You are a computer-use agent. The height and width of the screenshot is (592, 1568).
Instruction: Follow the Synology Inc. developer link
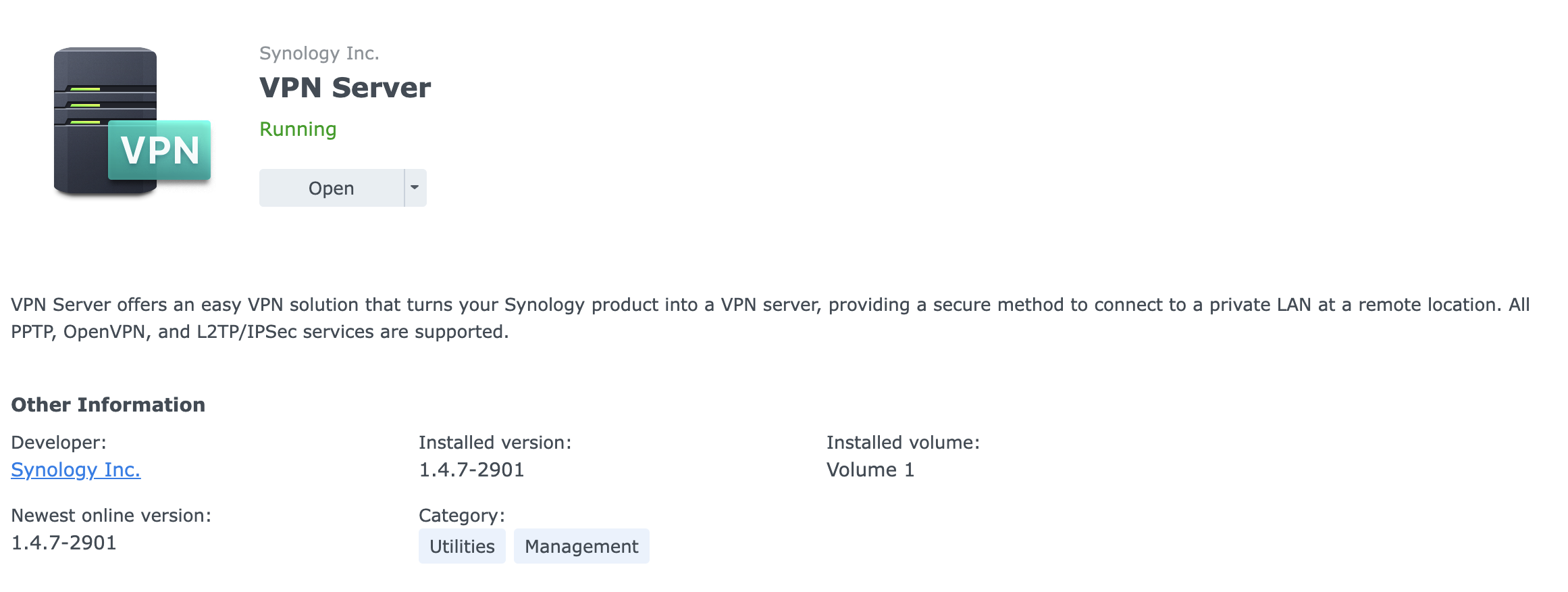click(x=76, y=470)
